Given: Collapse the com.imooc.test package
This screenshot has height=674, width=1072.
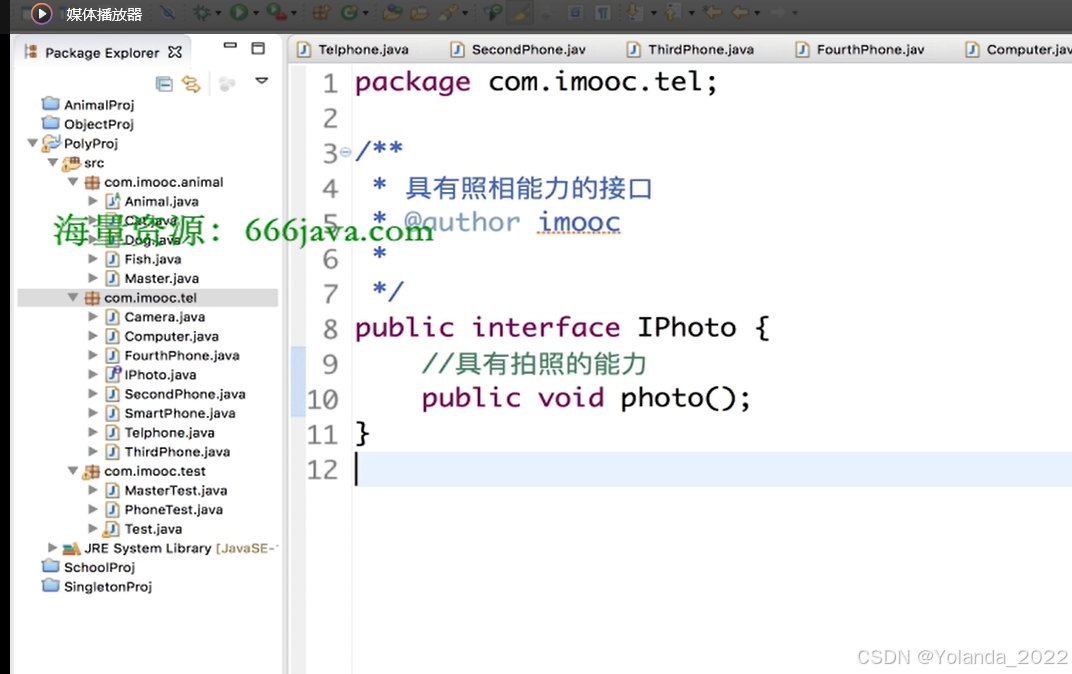Looking at the screenshot, I should pos(73,470).
